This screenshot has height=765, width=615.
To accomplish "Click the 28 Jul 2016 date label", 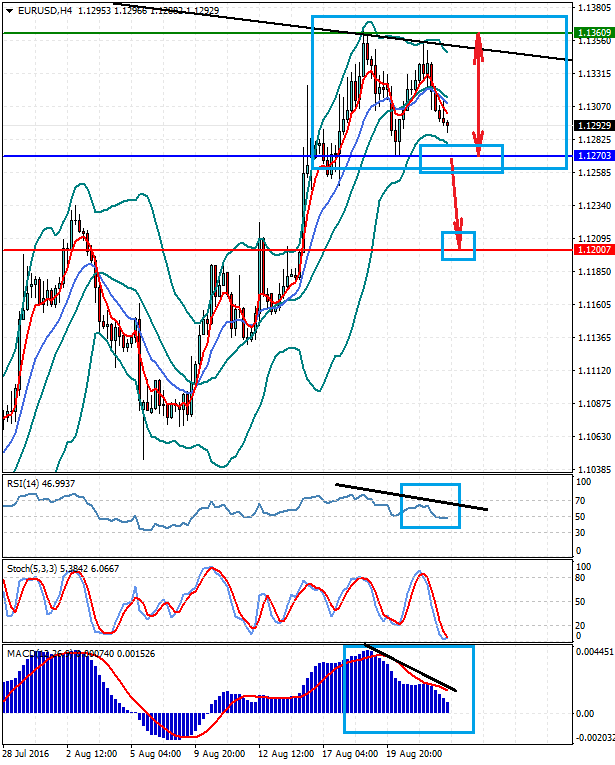I will pos(25,752).
